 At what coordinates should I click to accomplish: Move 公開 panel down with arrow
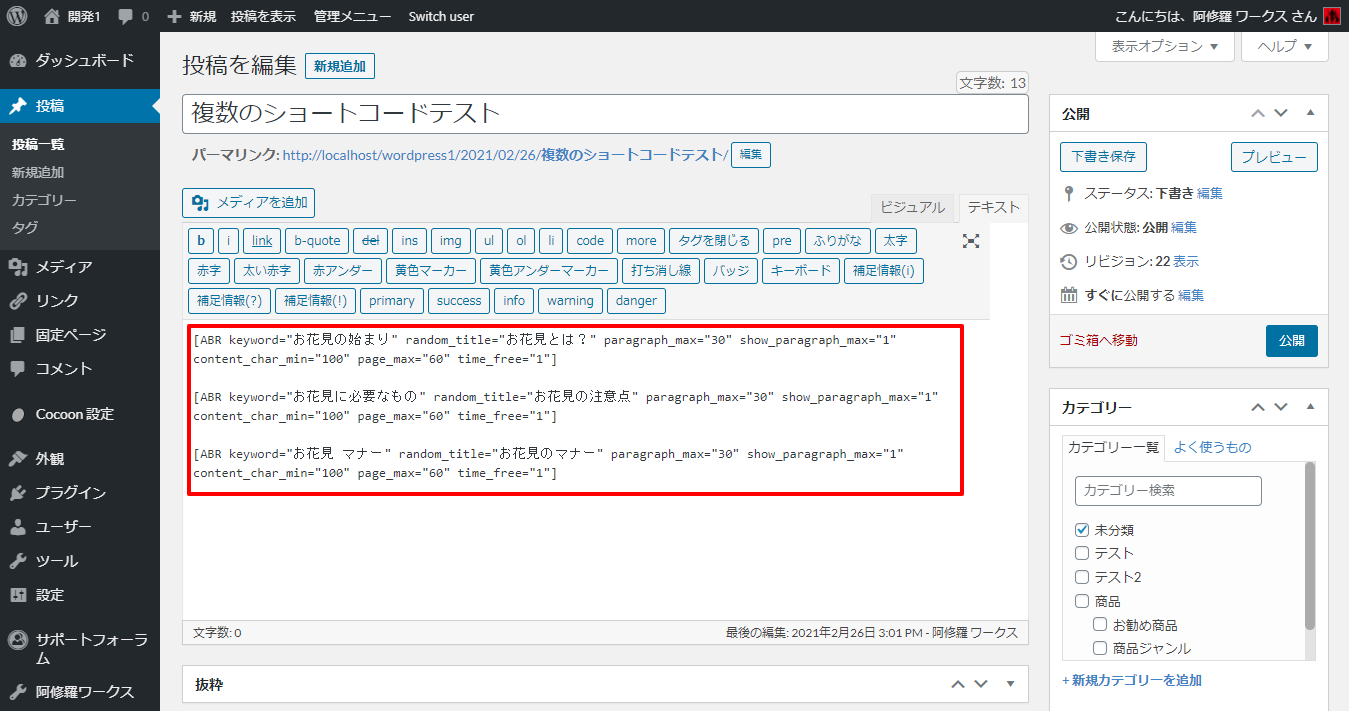tap(1281, 114)
